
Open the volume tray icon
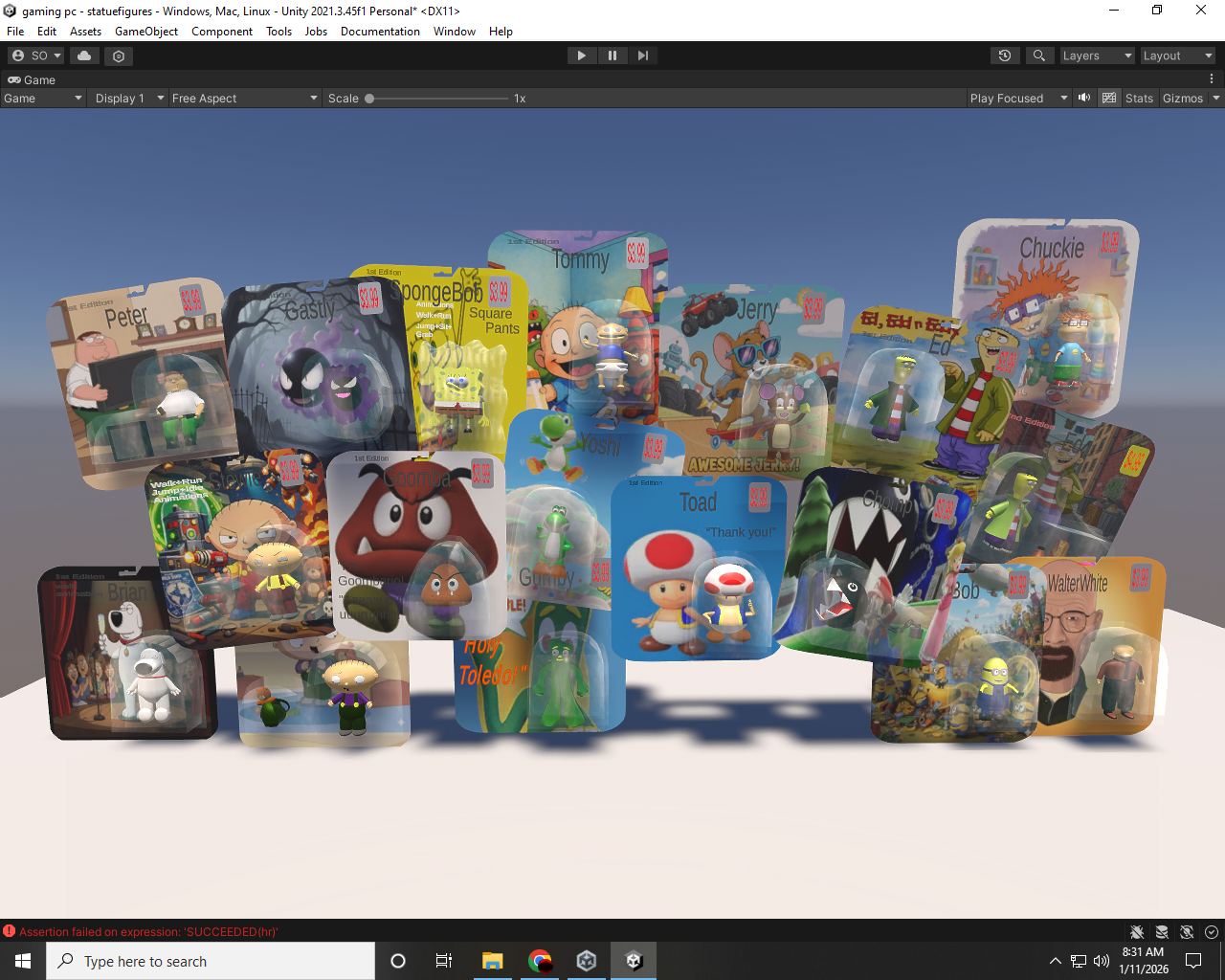coord(1102,961)
